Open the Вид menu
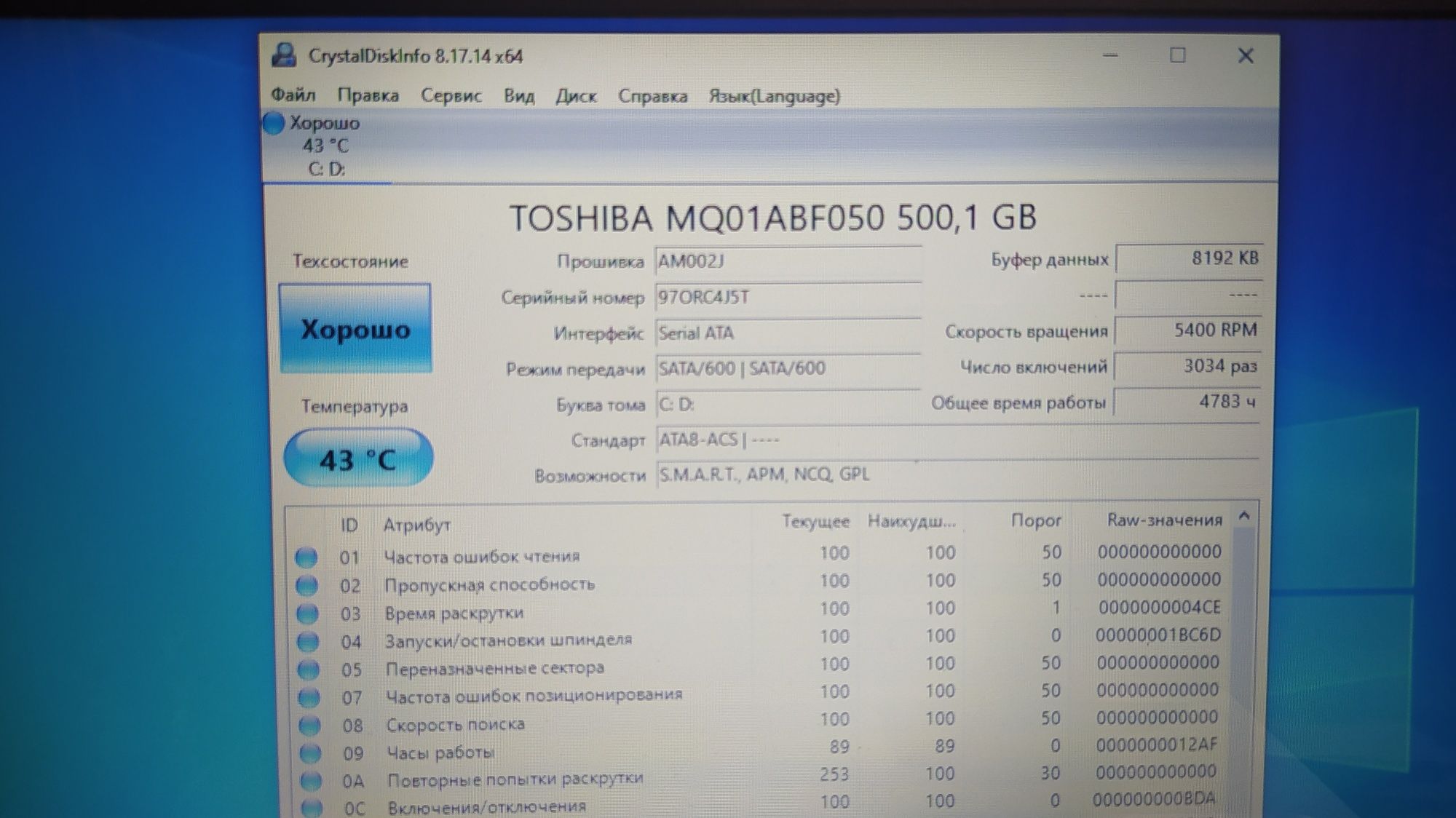1456x818 pixels. pyautogui.click(x=519, y=95)
